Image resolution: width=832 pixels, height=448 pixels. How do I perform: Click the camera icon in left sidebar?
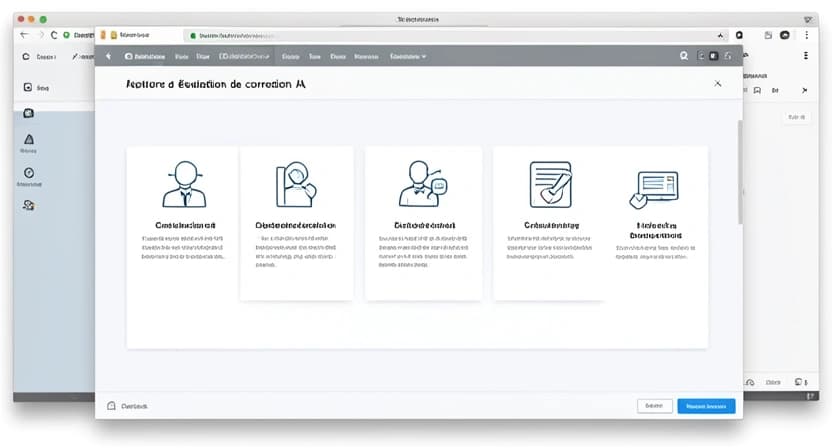29,113
